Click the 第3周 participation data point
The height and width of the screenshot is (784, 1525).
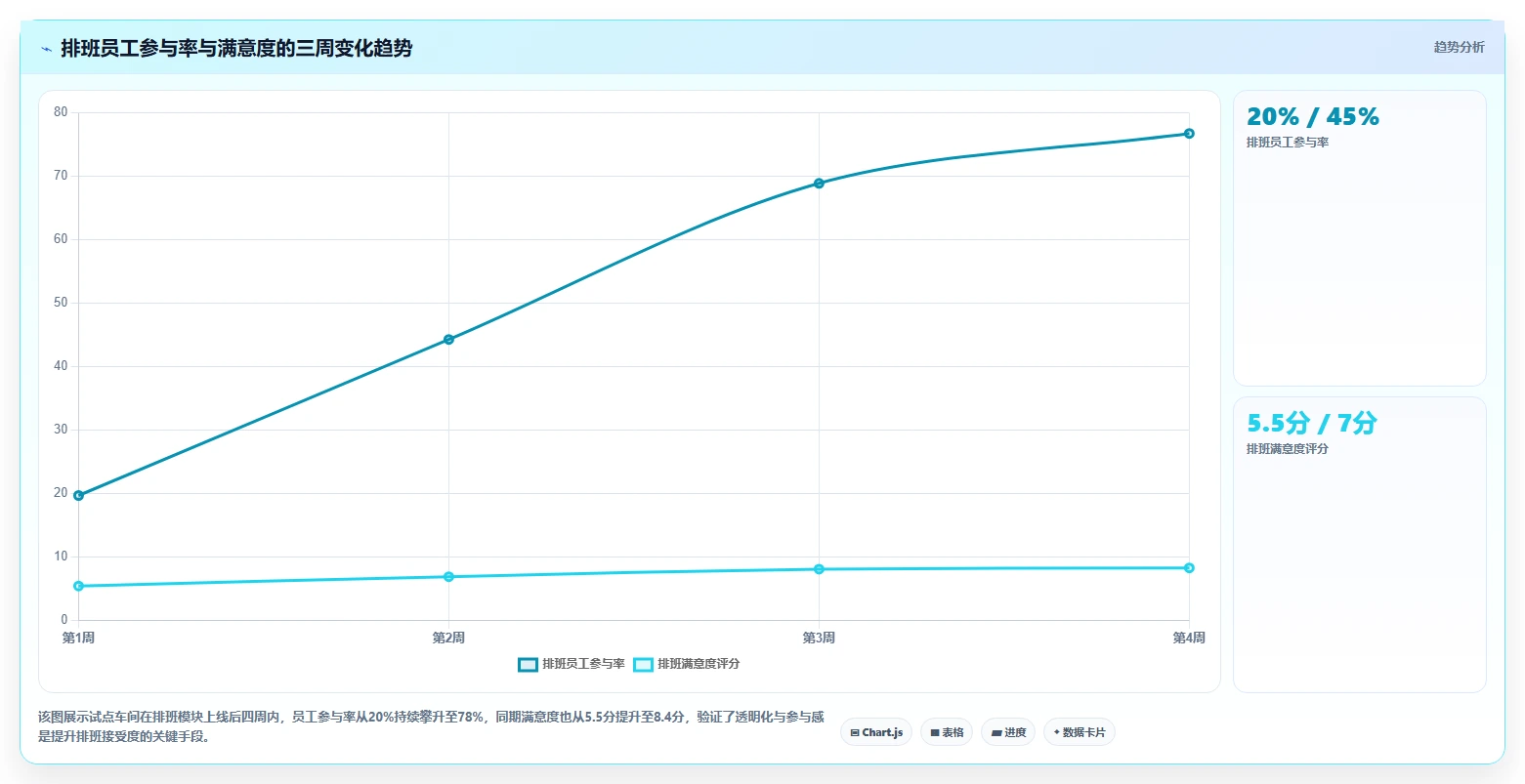pos(819,183)
